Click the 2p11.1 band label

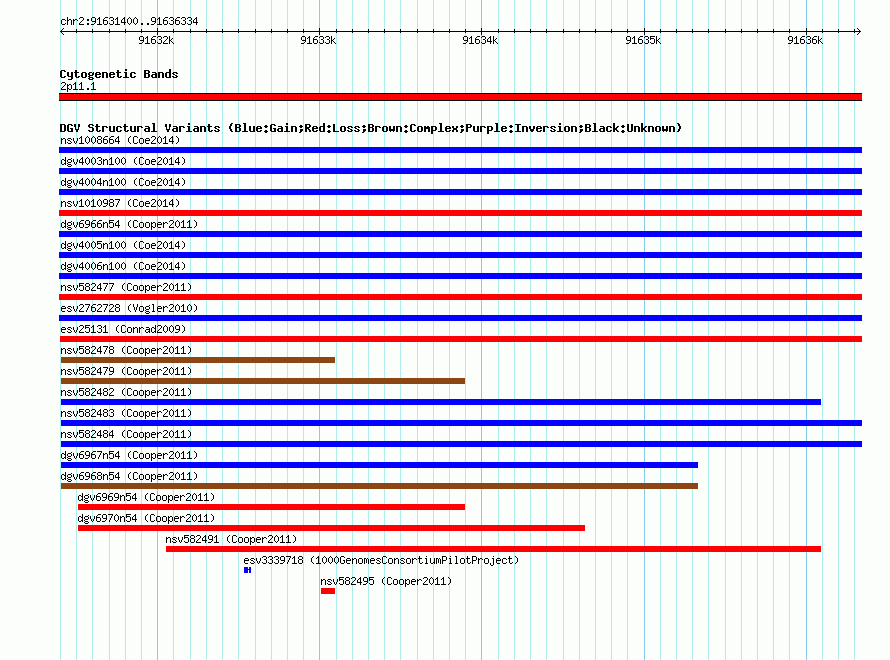78,86
